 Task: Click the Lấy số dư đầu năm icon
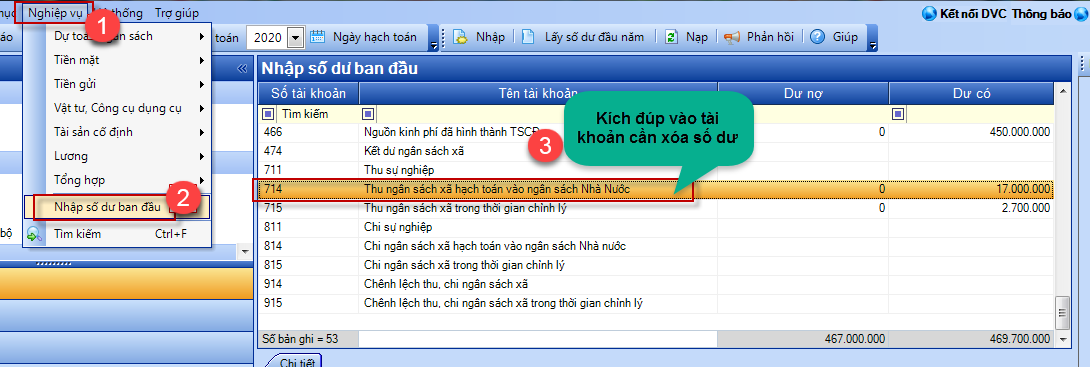pyautogui.click(x=530, y=37)
